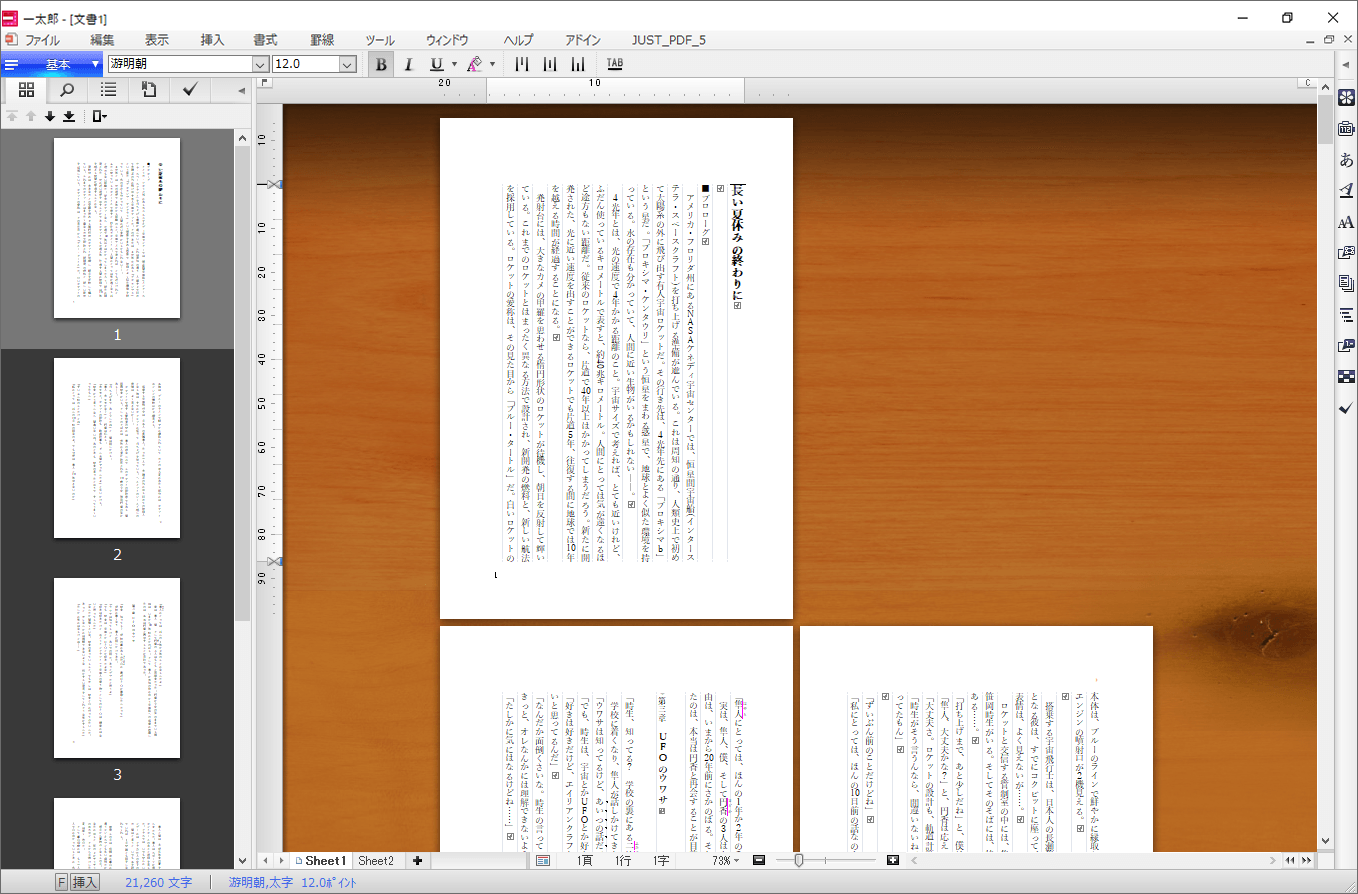Image resolution: width=1358 pixels, height=894 pixels.
Task: Open the font size dropdown 12.0
Action: (x=347, y=64)
